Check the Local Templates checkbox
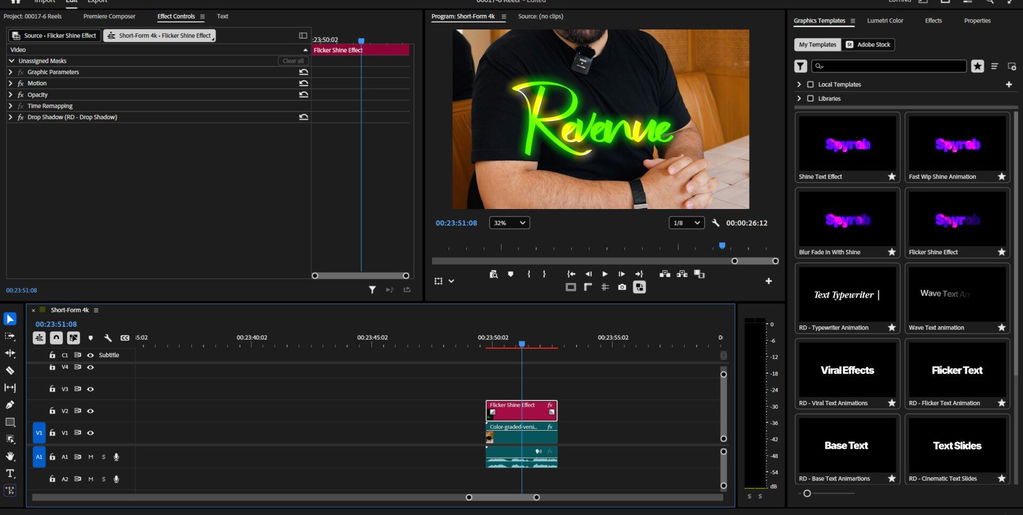Viewport: 1023px width, 515px height. click(x=810, y=84)
